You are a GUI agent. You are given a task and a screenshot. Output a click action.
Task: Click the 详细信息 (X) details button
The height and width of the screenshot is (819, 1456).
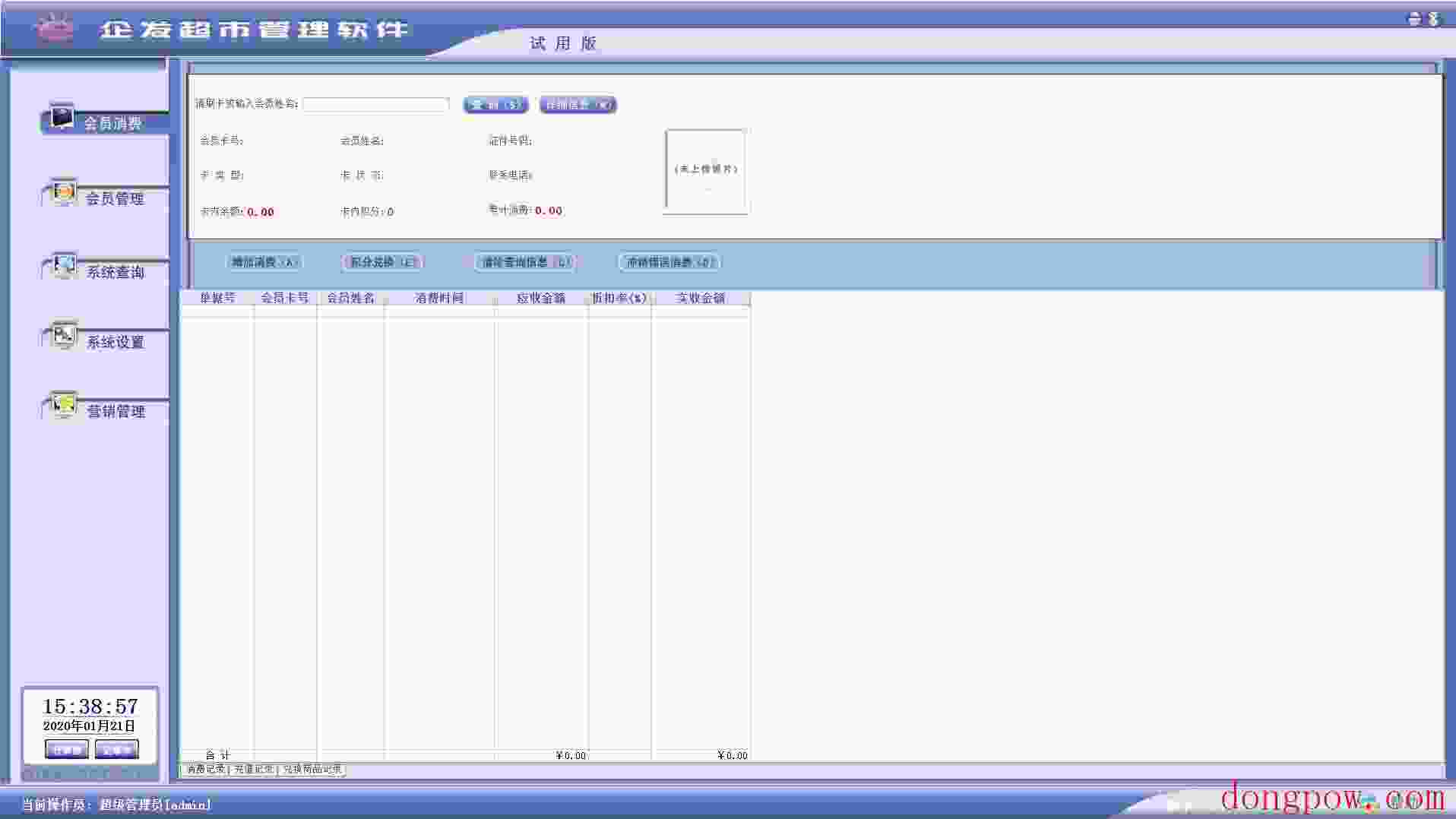coord(578,105)
